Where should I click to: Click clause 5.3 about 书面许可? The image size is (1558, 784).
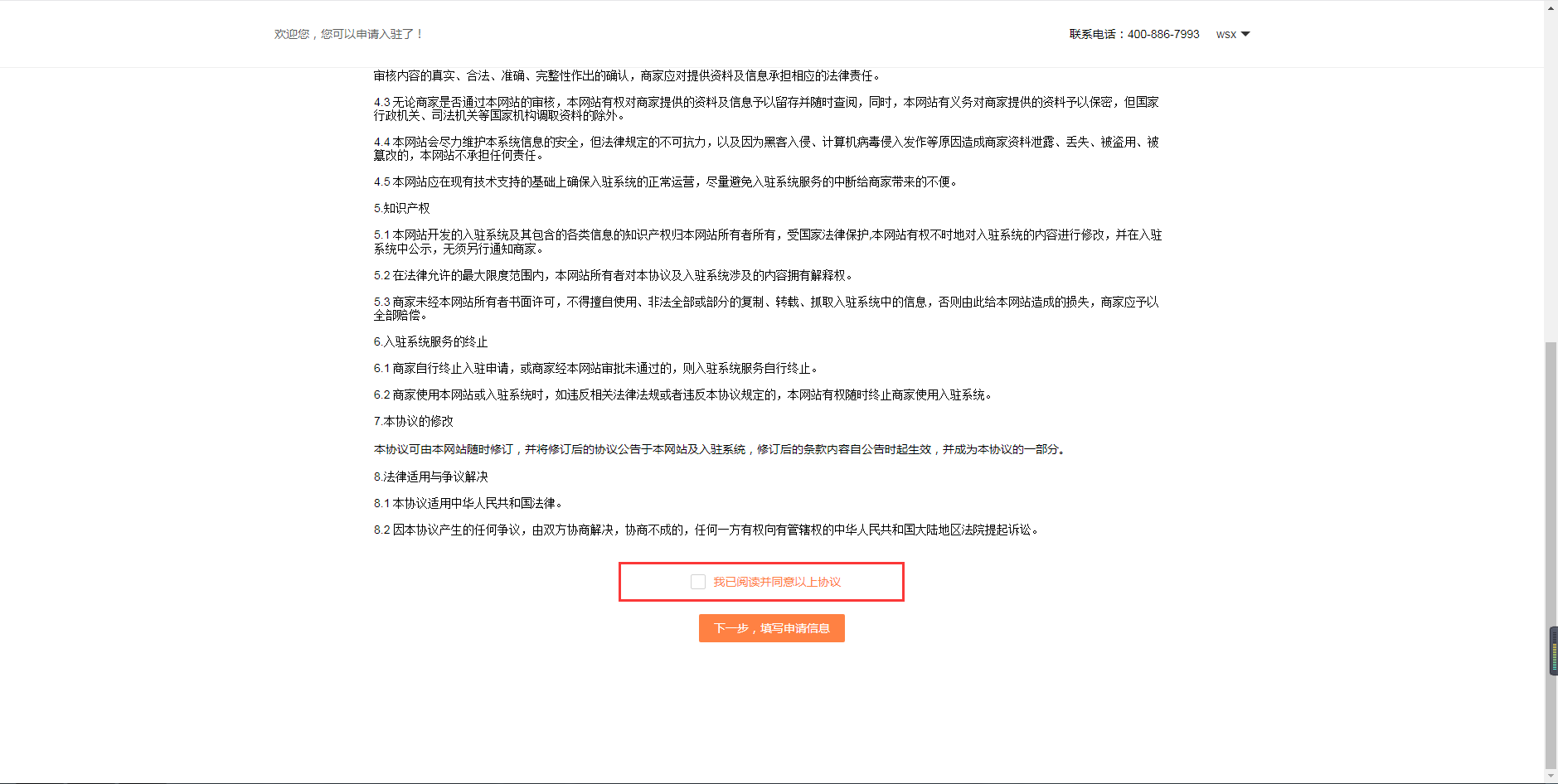(x=767, y=308)
